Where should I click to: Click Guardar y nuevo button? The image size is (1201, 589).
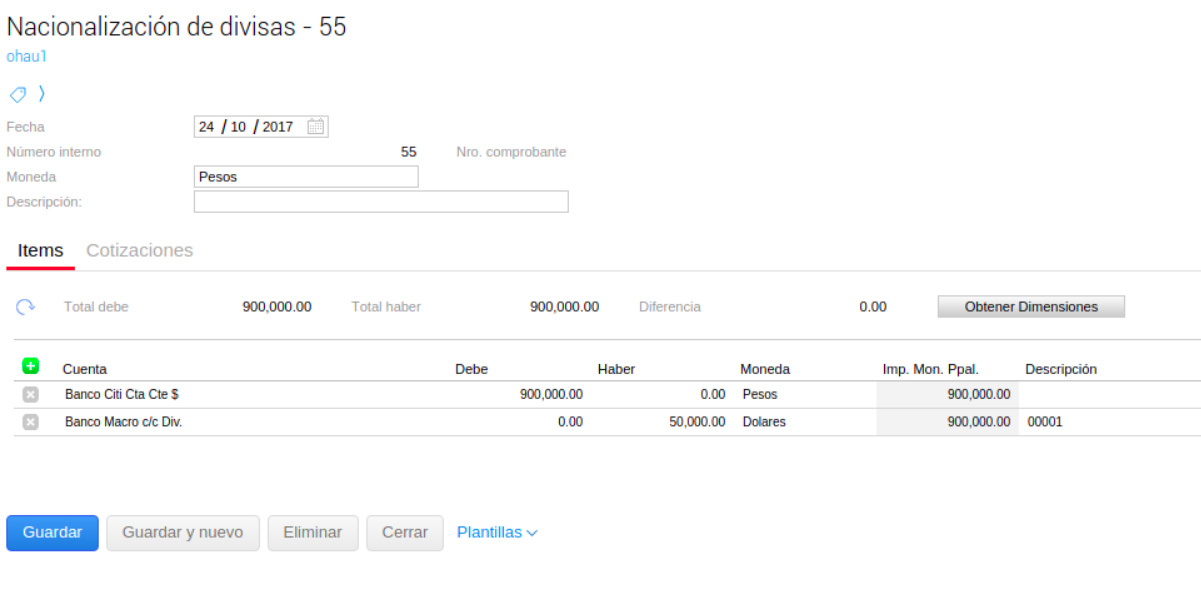(x=182, y=533)
